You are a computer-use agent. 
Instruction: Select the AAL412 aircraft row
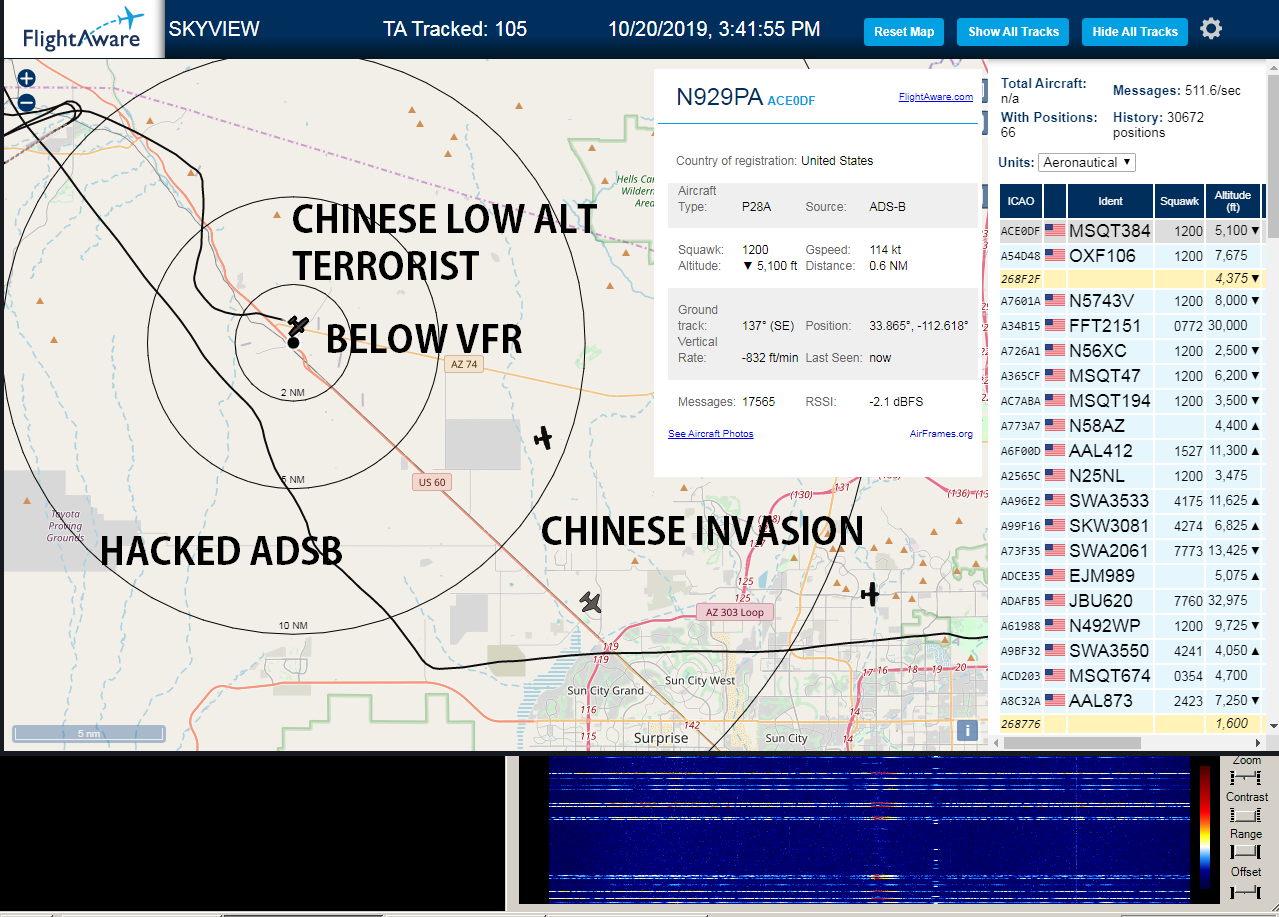[1131, 451]
